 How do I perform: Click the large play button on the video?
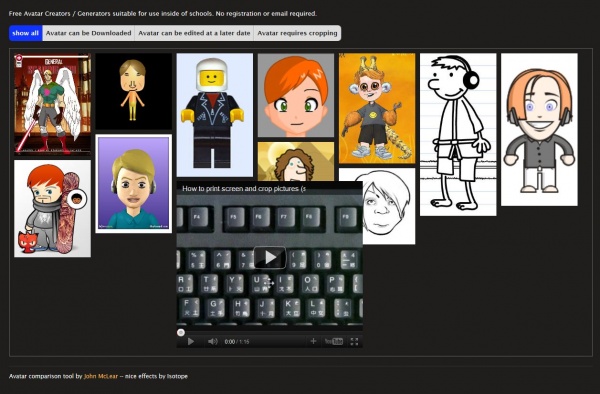click(269, 257)
